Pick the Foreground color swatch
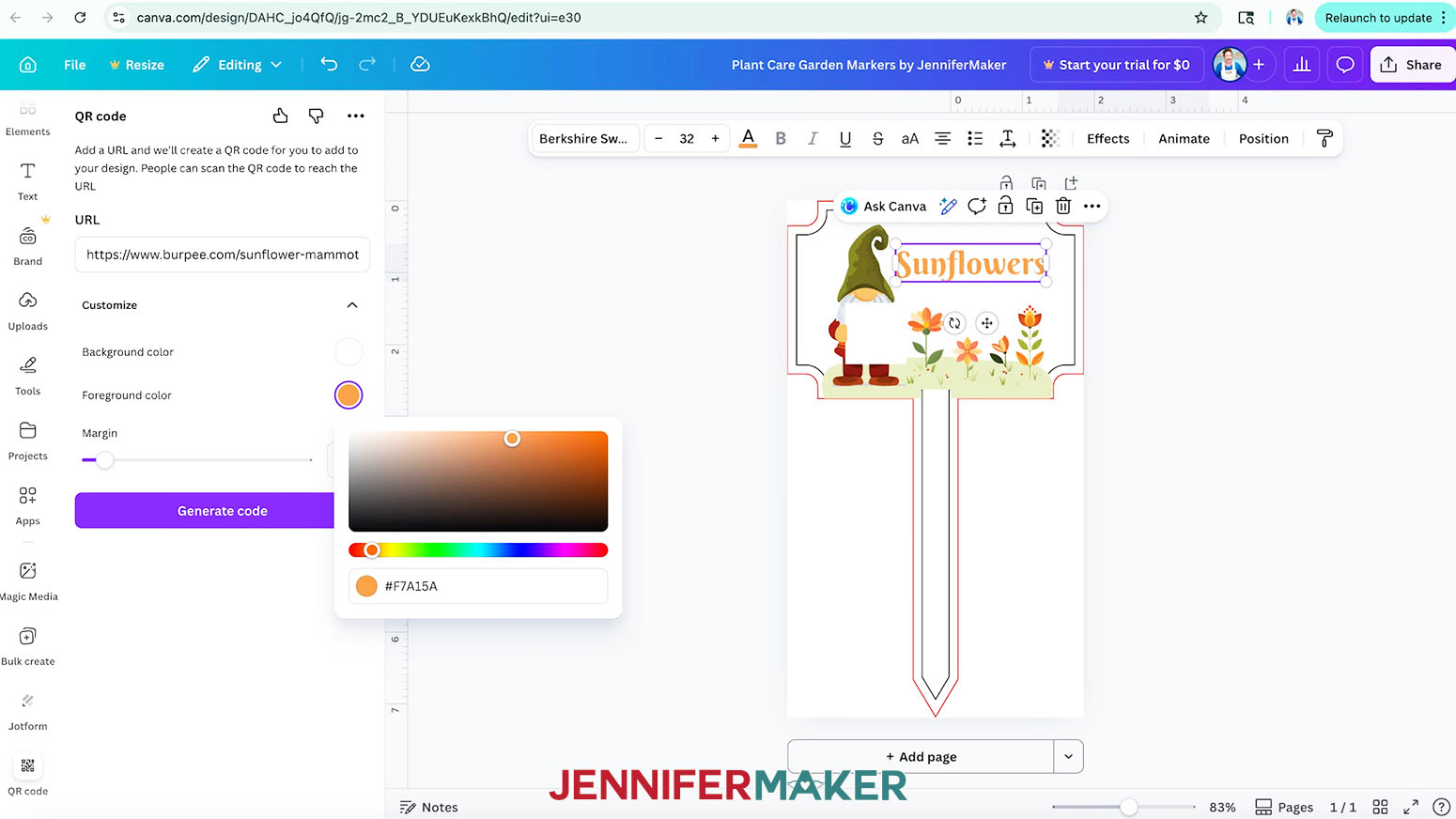 pos(349,395)
